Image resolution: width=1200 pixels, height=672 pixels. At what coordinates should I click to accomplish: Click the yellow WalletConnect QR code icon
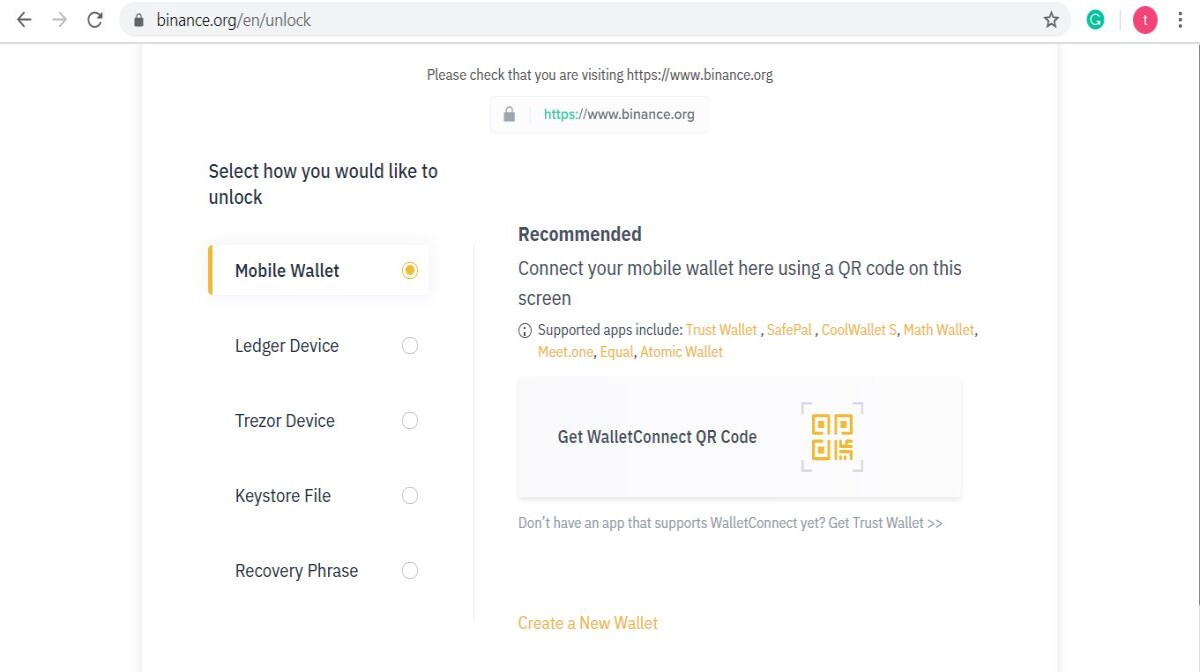pyautogui.click(x=832, y=437)
